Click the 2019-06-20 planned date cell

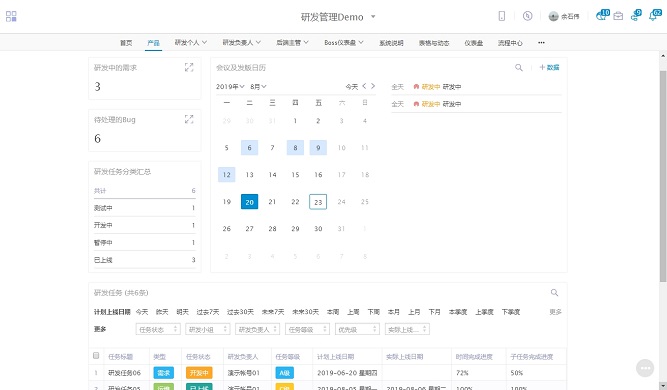pos(347,373)
